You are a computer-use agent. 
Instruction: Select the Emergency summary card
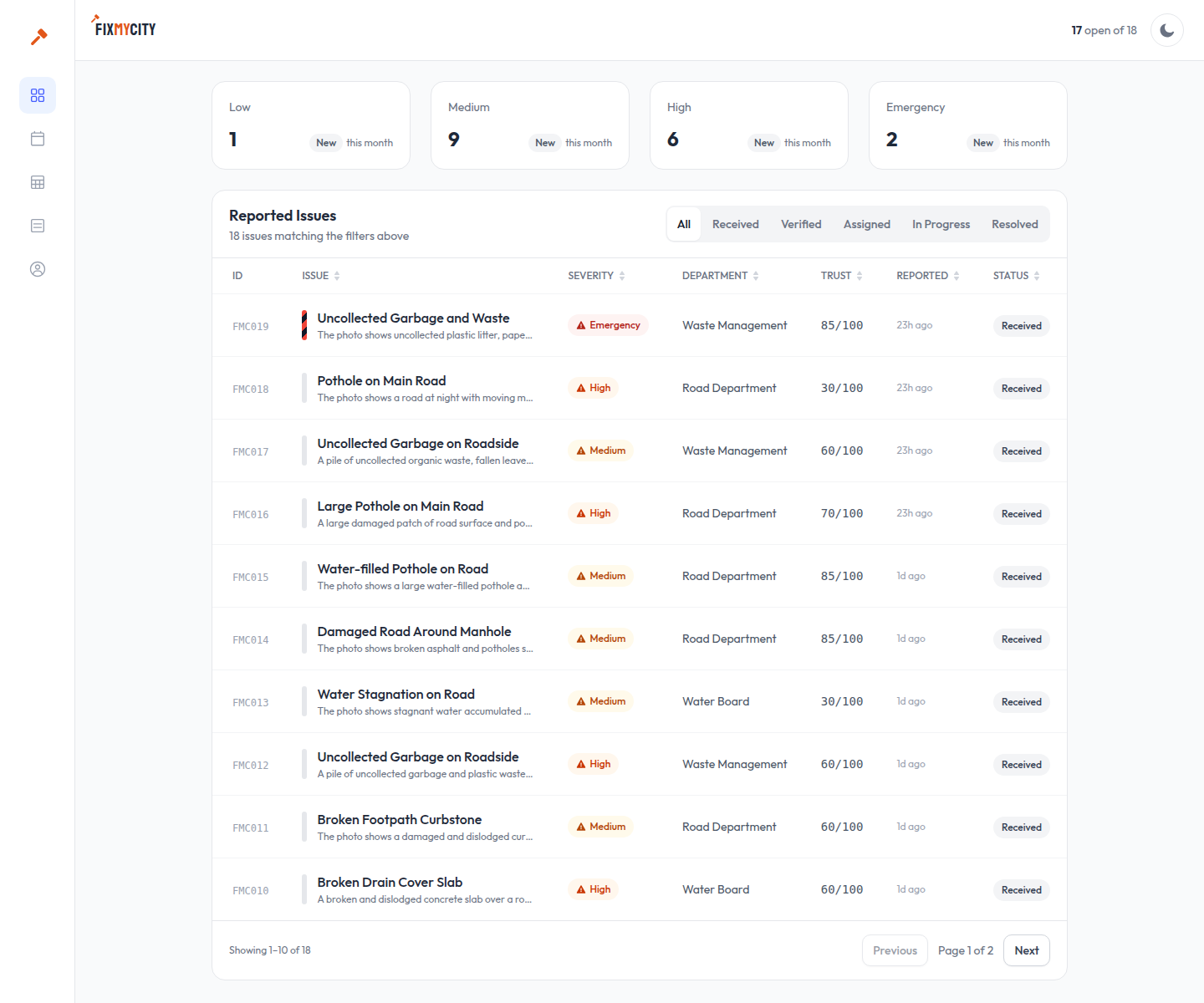[x=968, y=125]
